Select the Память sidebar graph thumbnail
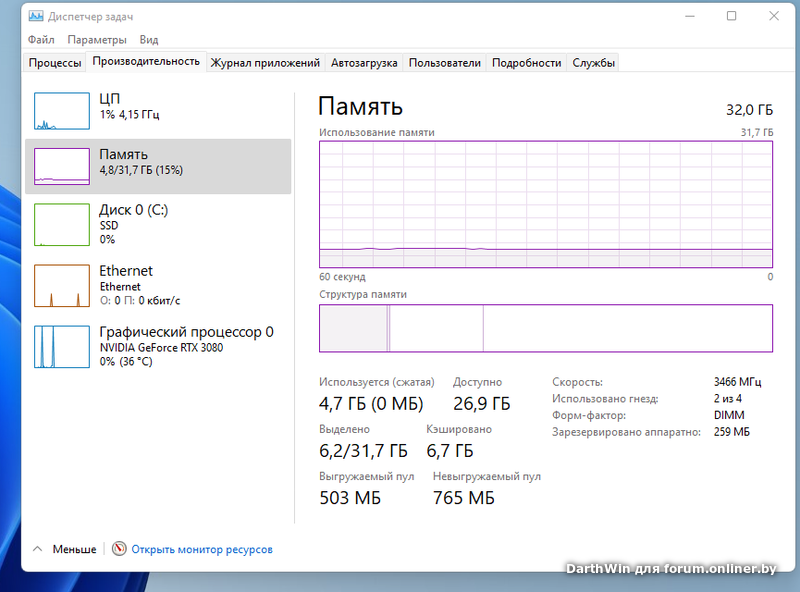Screen dimensions: 800x592 [x=62, y=166]
